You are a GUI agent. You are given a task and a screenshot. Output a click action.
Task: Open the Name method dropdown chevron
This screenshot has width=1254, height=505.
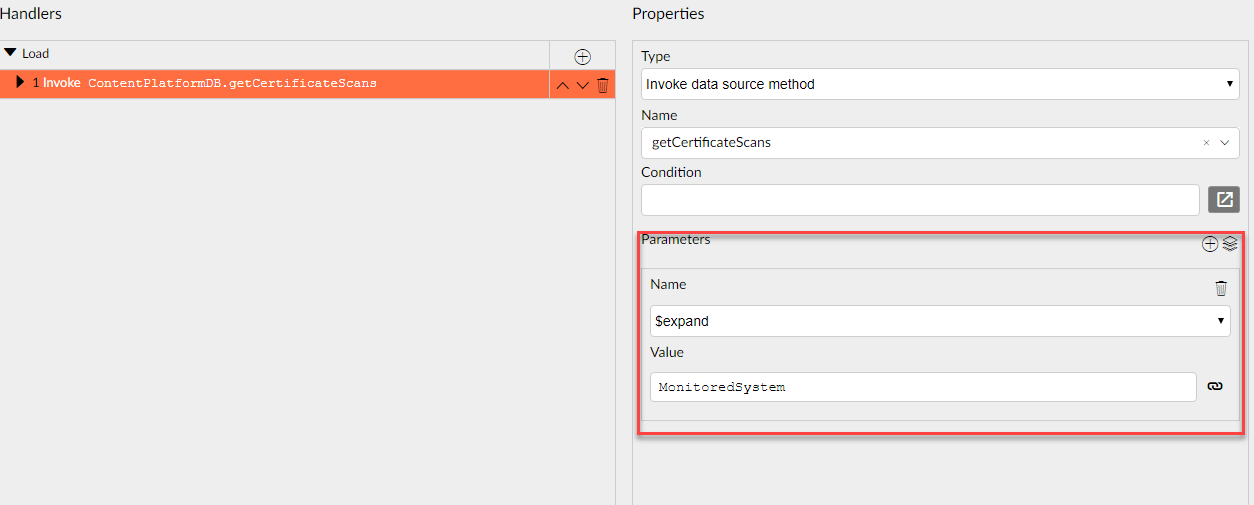coord(1224,143)
